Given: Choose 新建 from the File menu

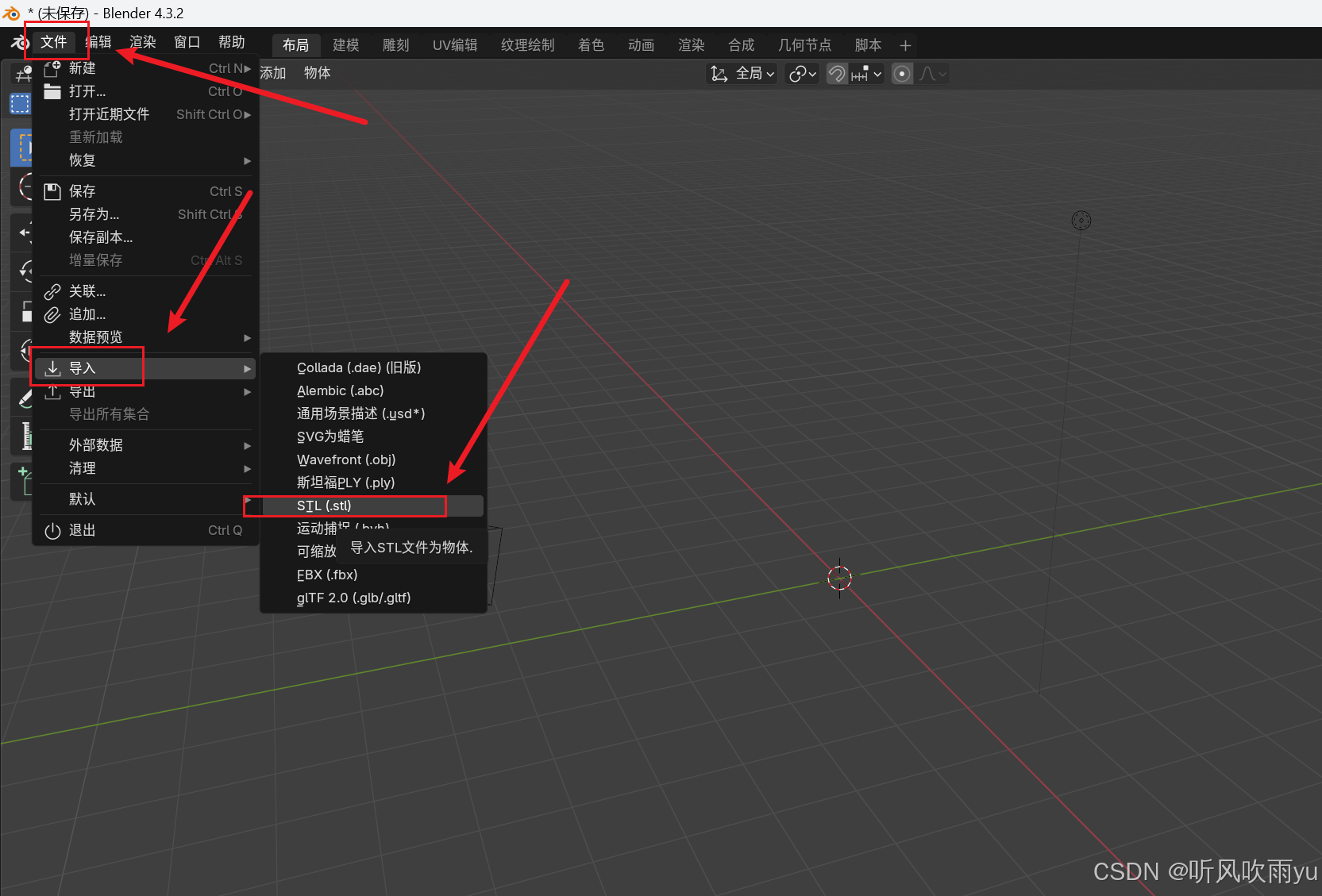Looking at the screenshot, I should pos(145,68).
